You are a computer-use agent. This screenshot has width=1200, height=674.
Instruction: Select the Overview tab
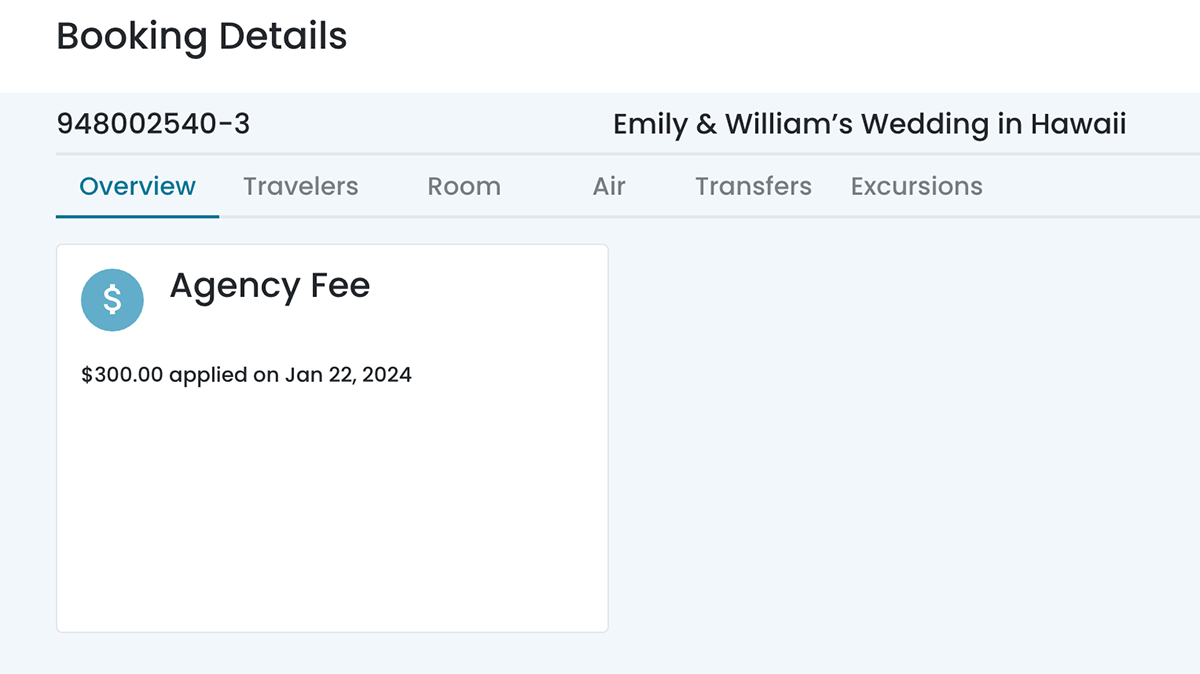click(138, 186)
